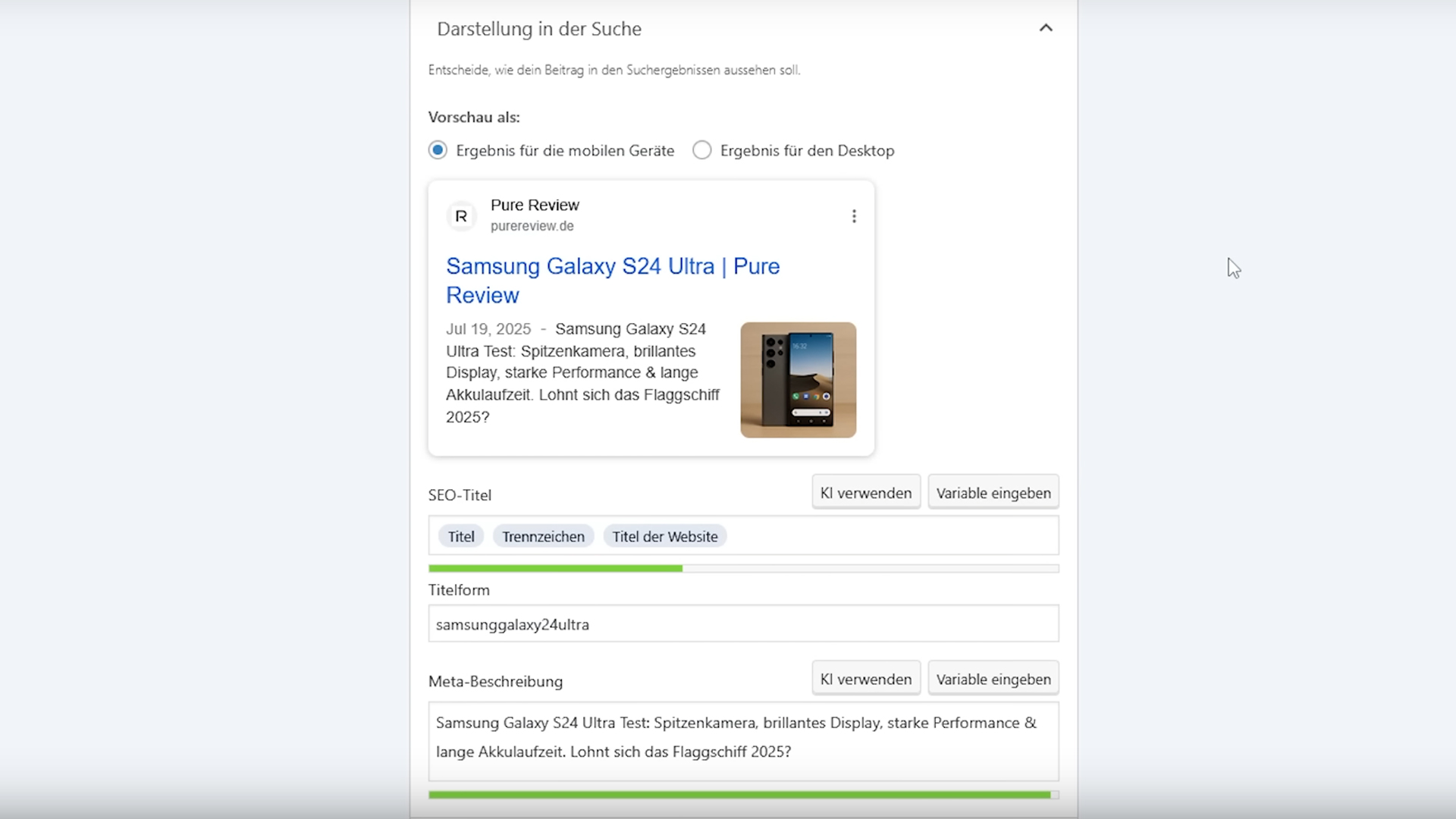
Task: Collapse the Darstellung in der Suche section
Action: (1046, 28)
